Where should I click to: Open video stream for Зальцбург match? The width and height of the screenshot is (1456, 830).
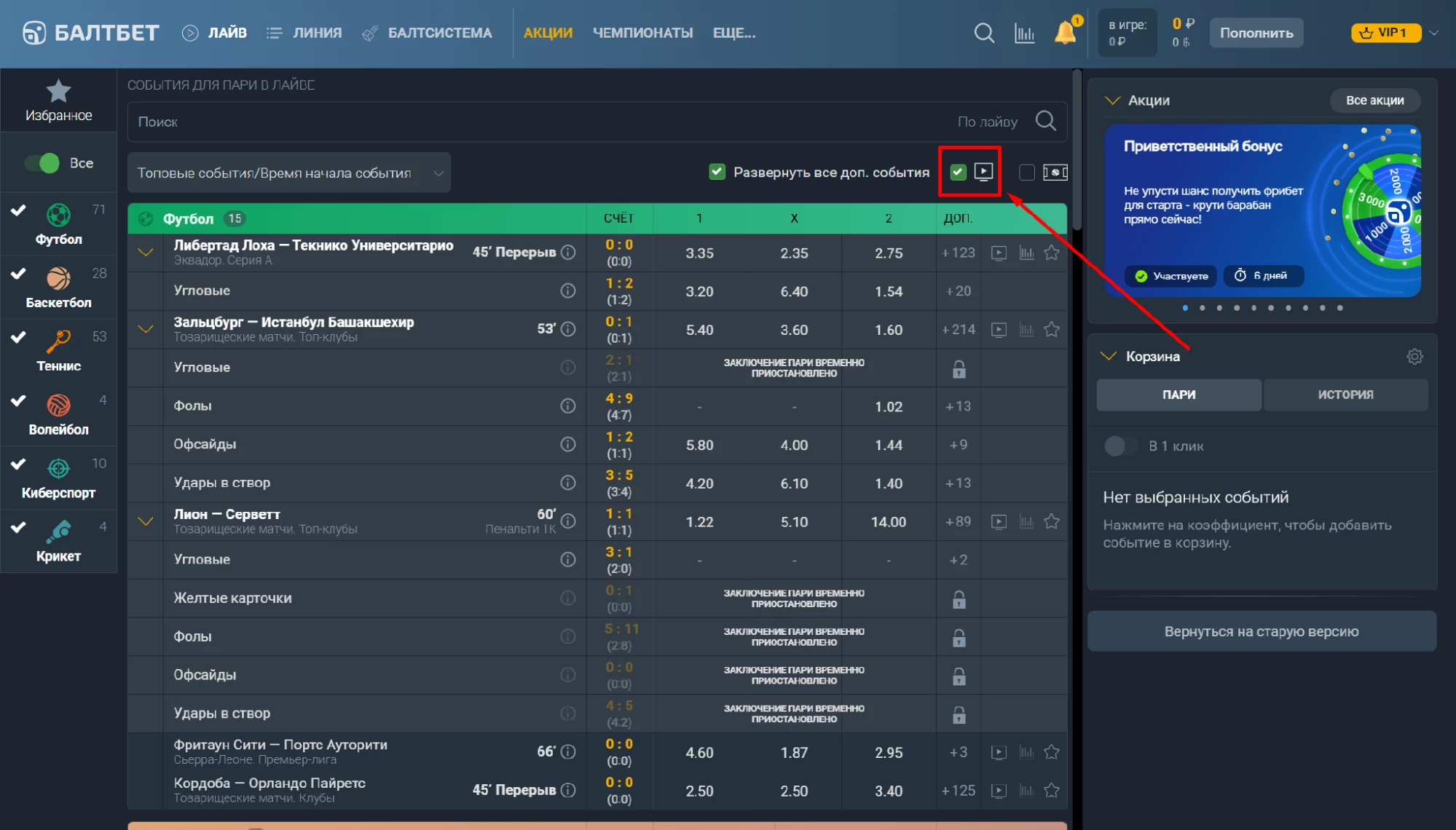(999, 330)
